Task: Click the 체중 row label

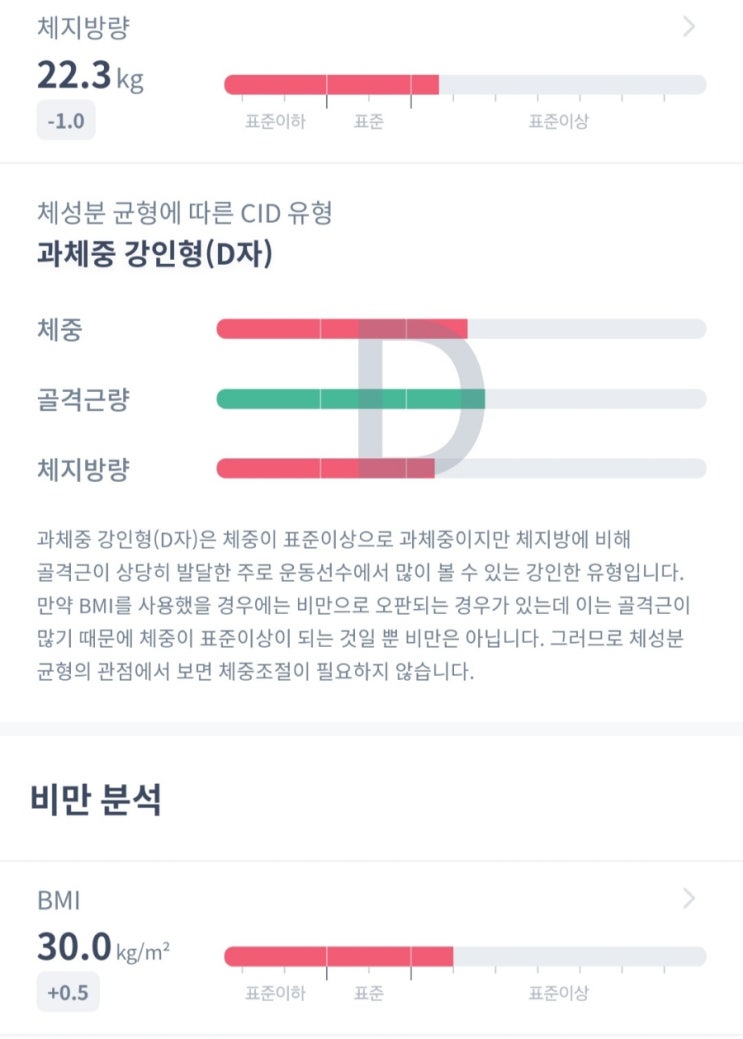Action: pos(59,329)
